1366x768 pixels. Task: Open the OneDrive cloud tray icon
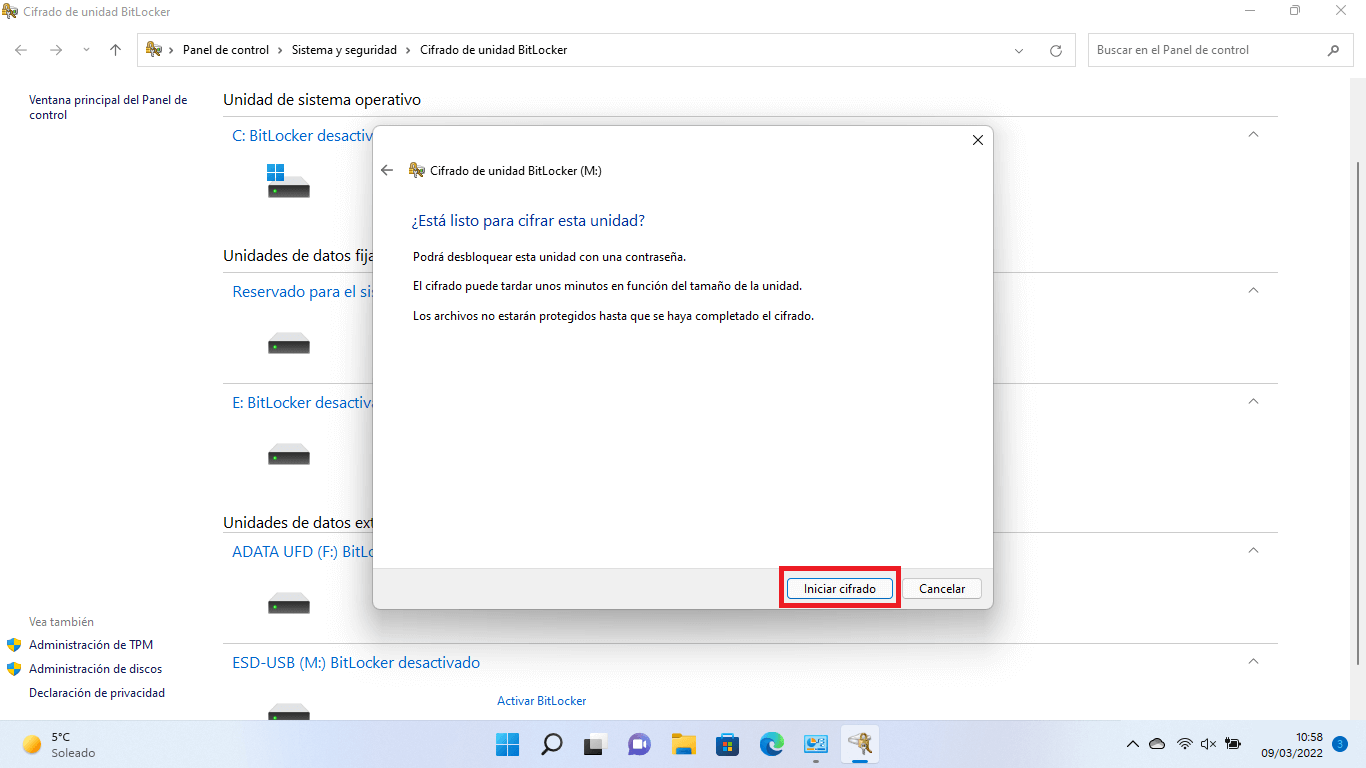point(1158,744)
